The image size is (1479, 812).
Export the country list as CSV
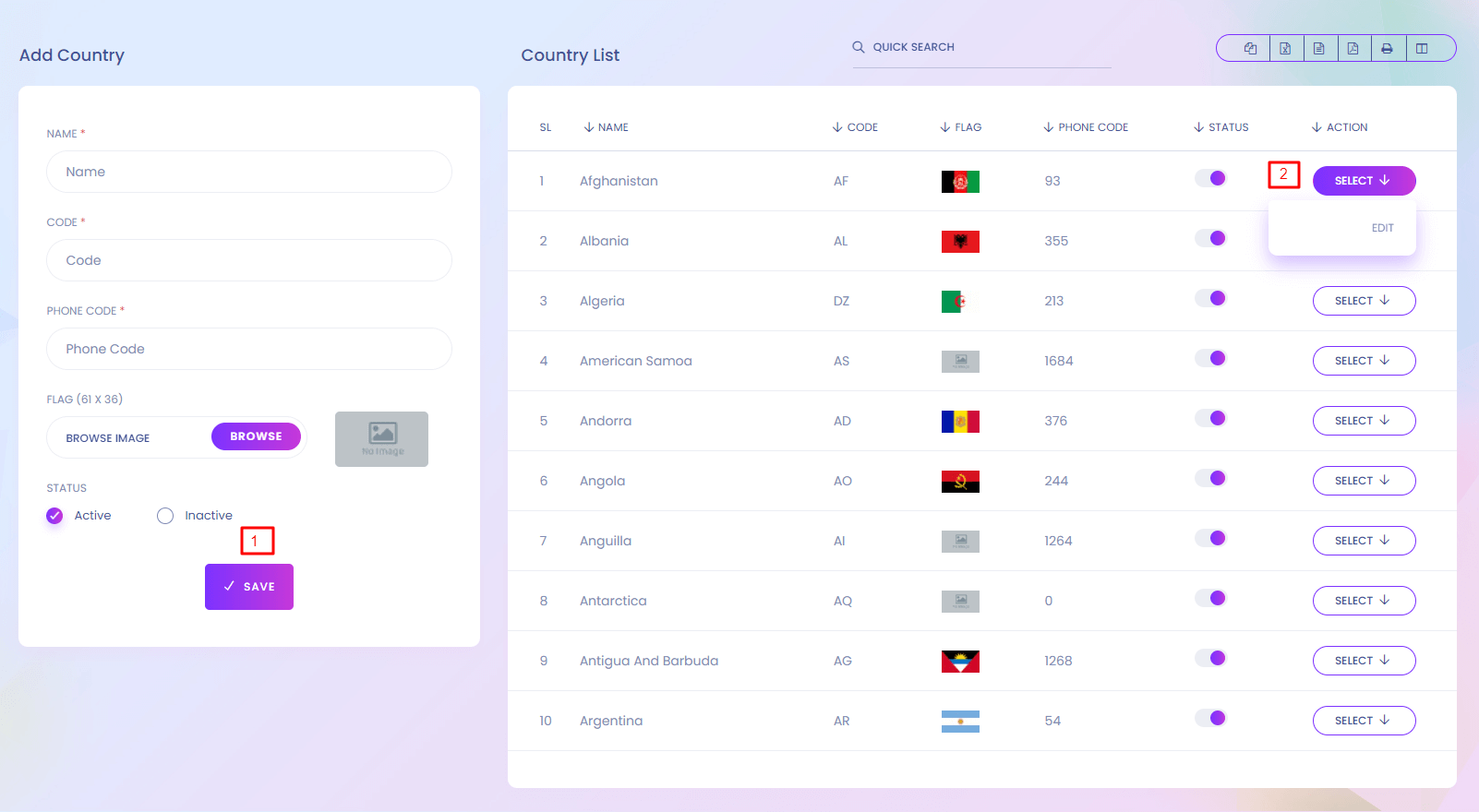coord(1319,49)
